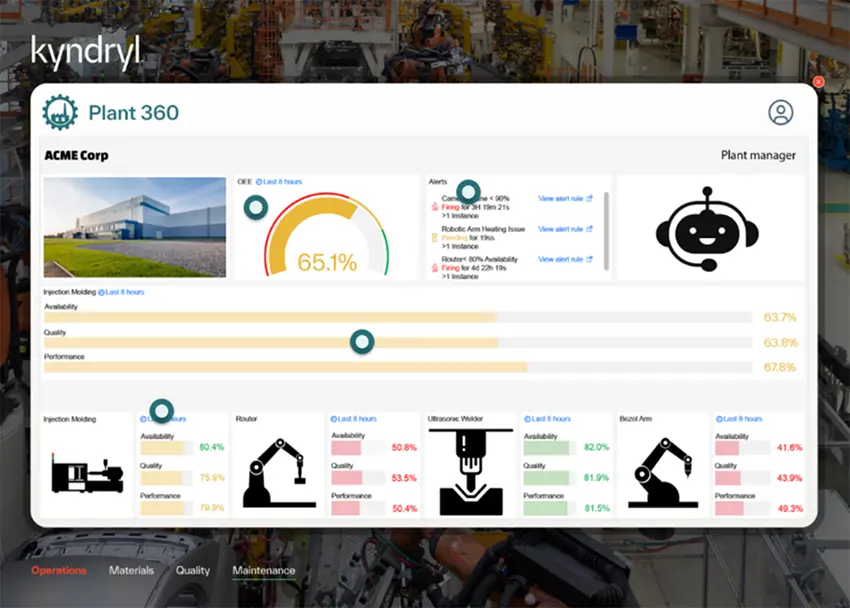
Task: Click Last 8 hours on the Router card
Action: click(353, 419)
